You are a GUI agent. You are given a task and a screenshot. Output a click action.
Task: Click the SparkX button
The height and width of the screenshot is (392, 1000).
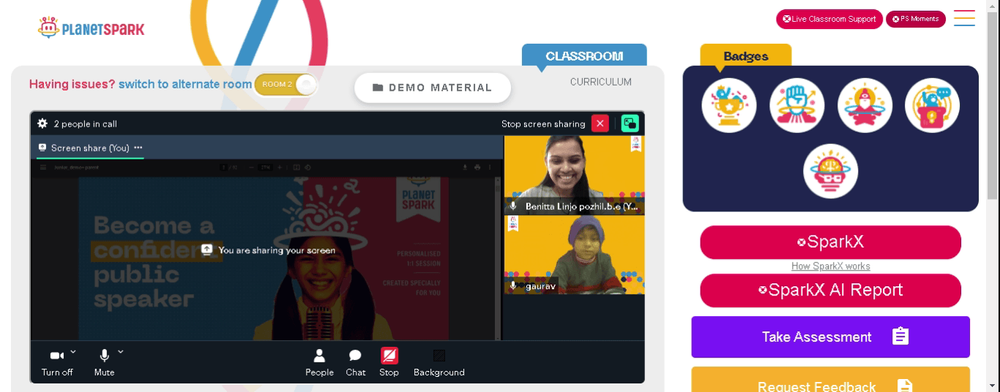[830, 242]
